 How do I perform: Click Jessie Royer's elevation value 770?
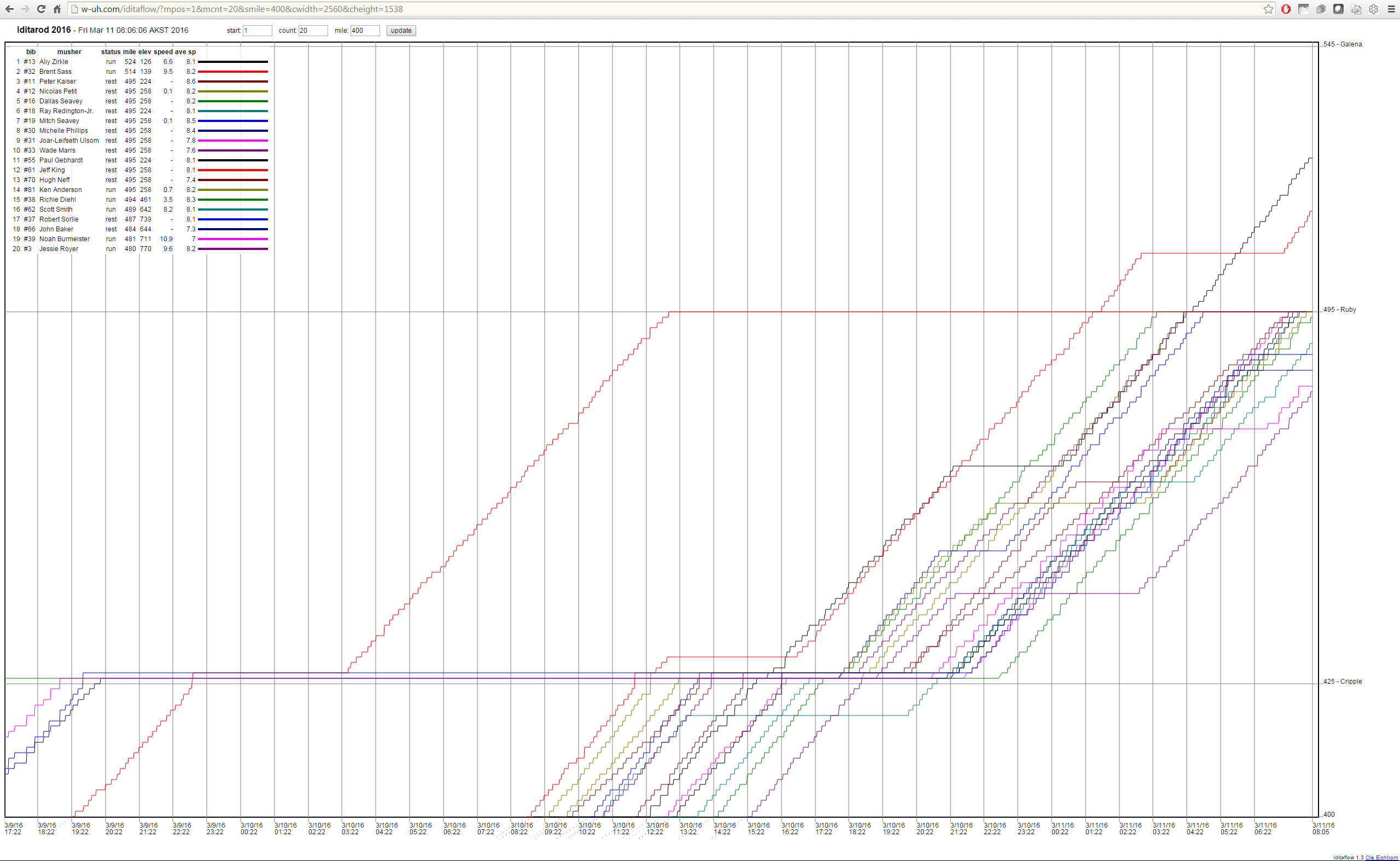pos(146,249)
